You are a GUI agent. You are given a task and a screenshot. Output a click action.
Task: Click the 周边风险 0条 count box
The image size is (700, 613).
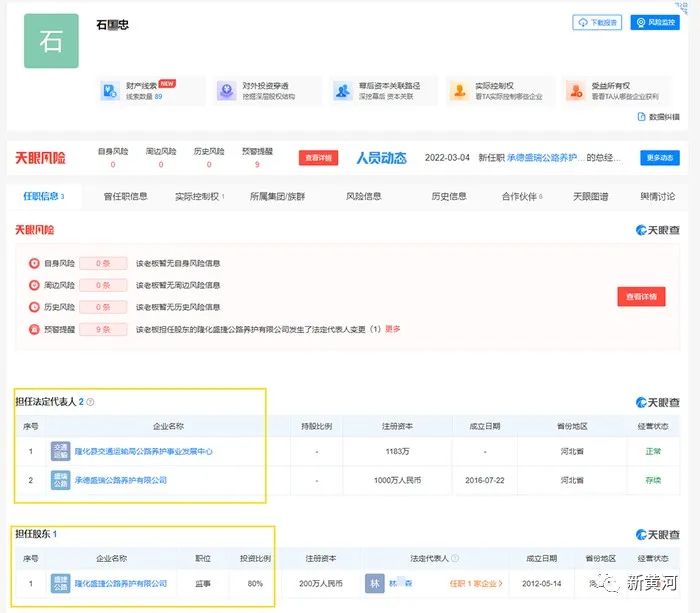[x=103, y=285]
